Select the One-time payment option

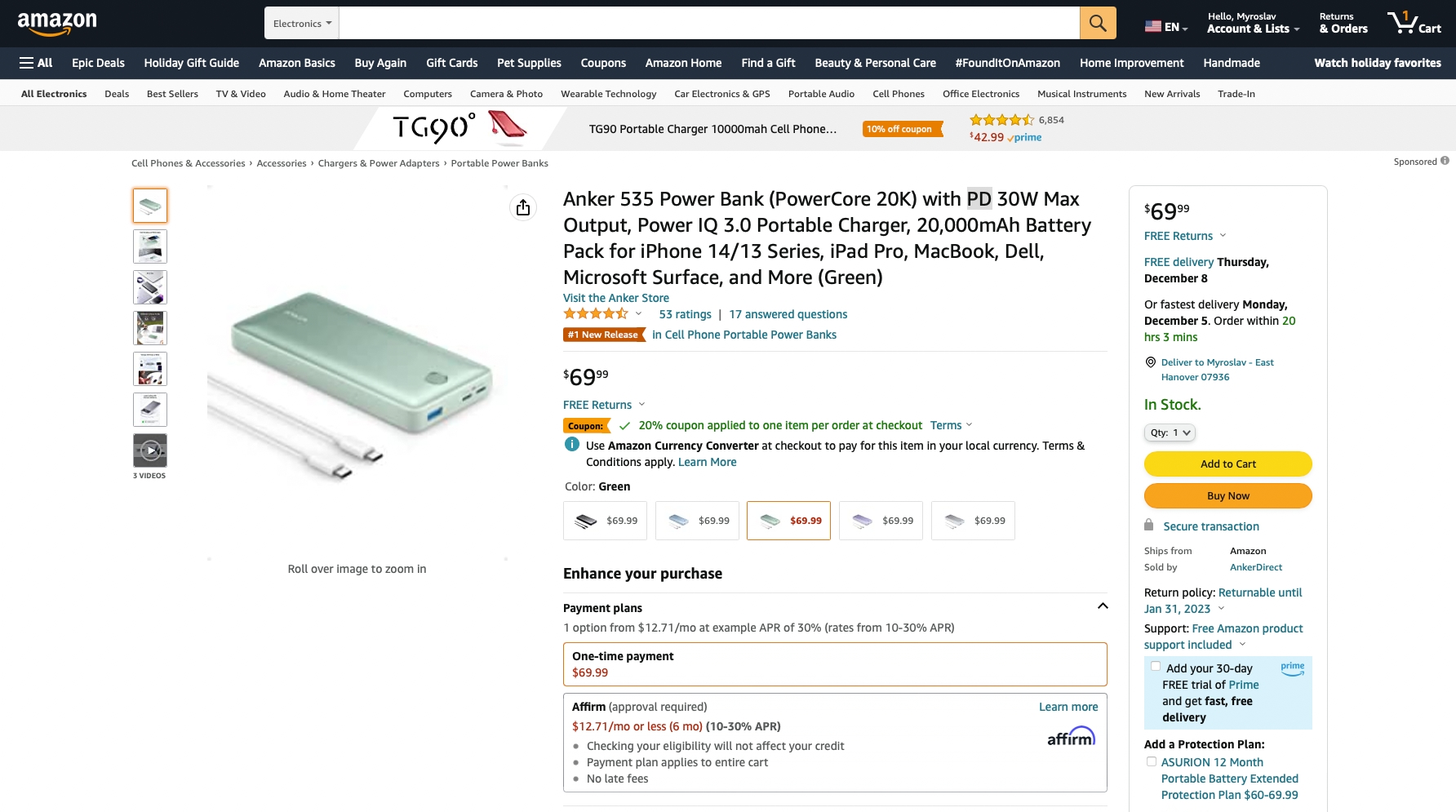coord(834,664)
